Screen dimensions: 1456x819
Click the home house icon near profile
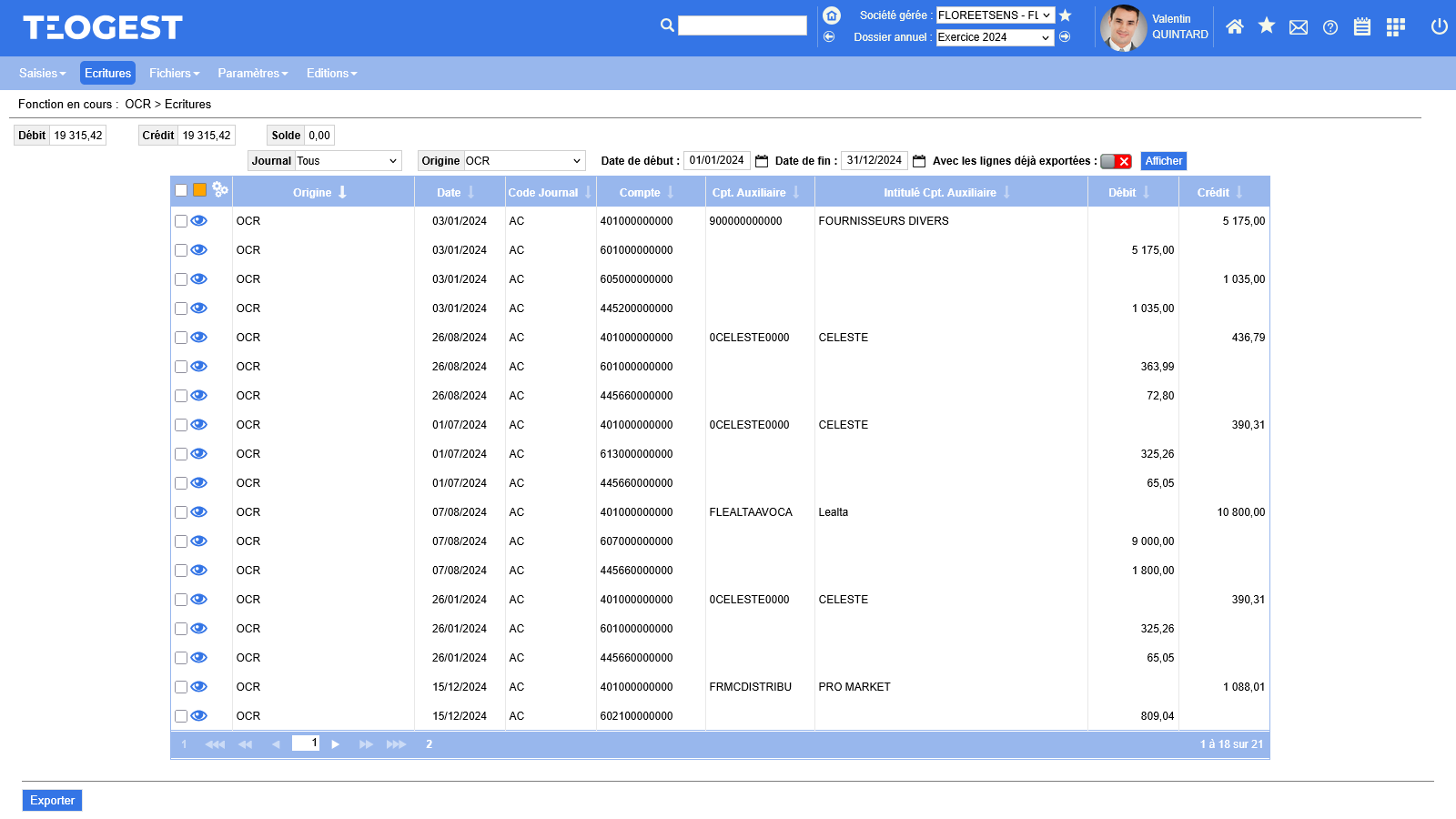tap(1234, 27)
